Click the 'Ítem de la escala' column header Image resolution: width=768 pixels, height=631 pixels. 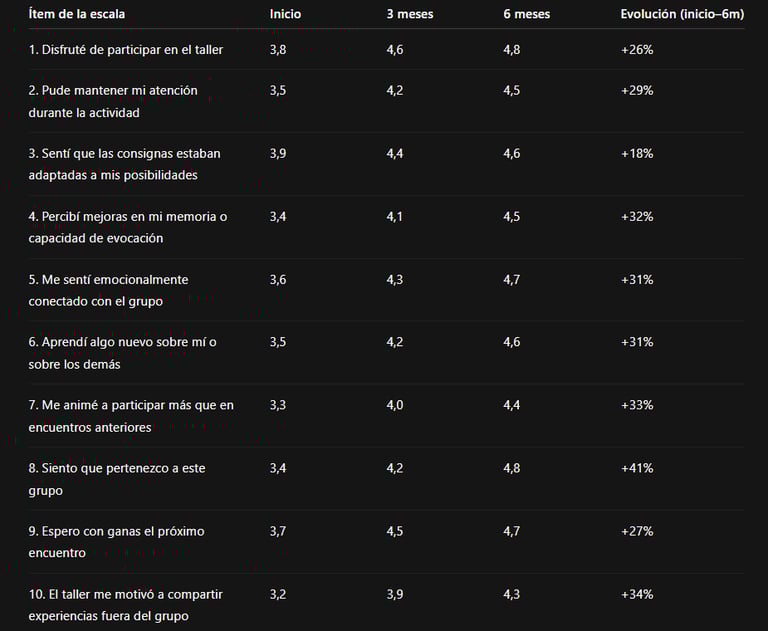coord(76,14)
